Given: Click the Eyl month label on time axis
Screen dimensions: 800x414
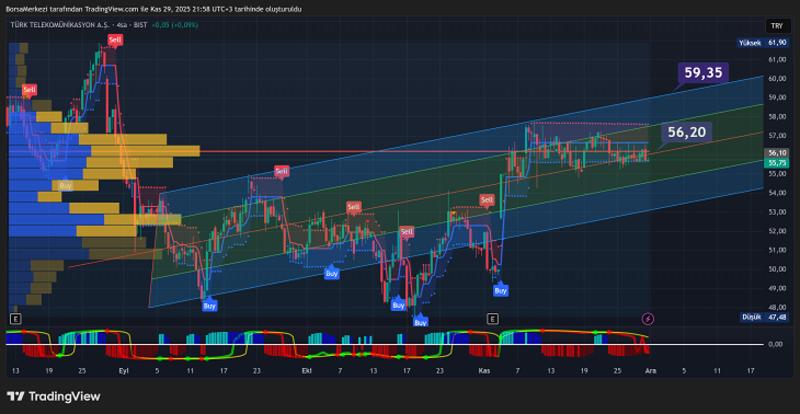Looking at the screenshot, I should coord(123,371).
